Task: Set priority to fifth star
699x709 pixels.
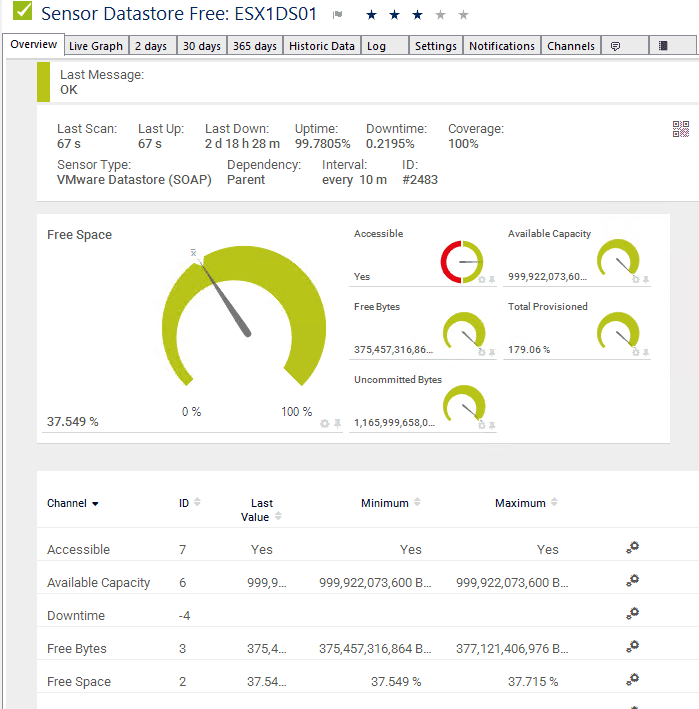Action: (463, 15)
